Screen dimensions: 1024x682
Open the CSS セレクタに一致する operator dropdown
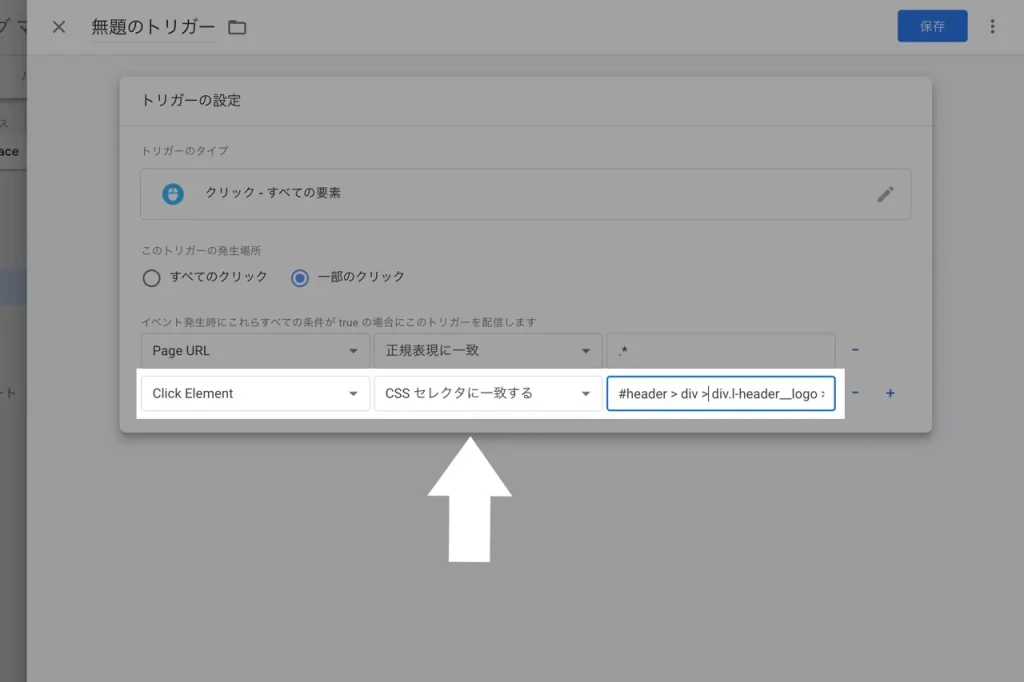point(488,393)
